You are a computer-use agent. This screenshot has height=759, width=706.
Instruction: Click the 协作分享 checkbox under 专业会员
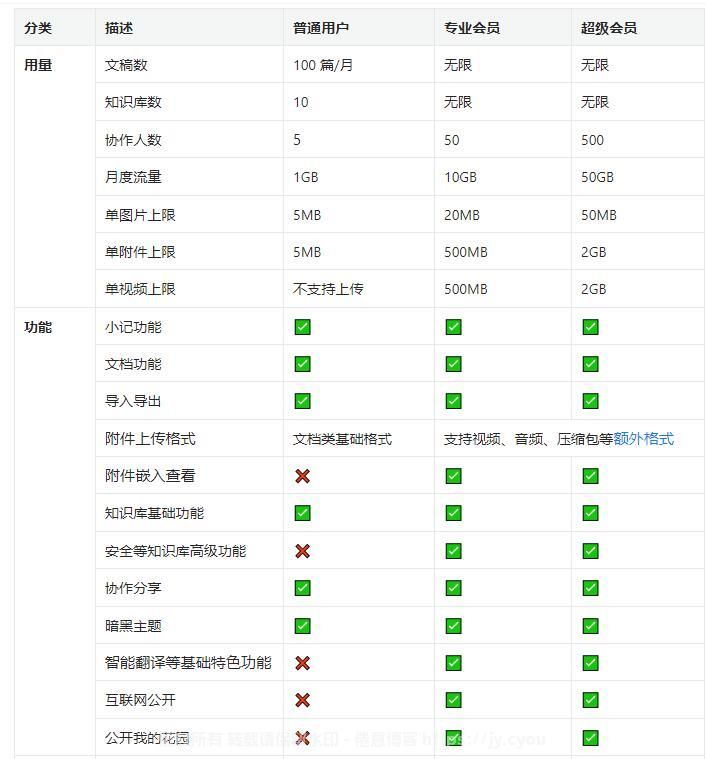point(453,588)
